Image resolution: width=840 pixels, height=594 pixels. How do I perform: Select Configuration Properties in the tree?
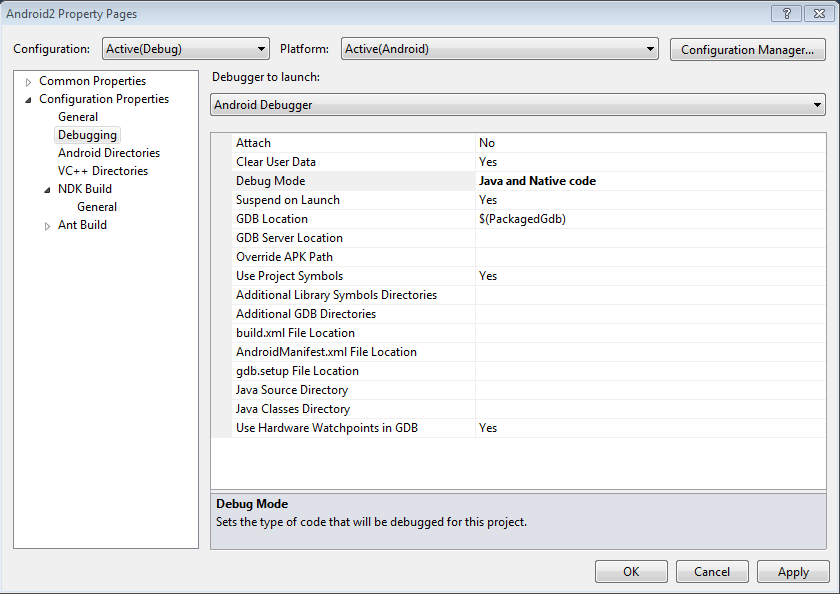[104, 99]
